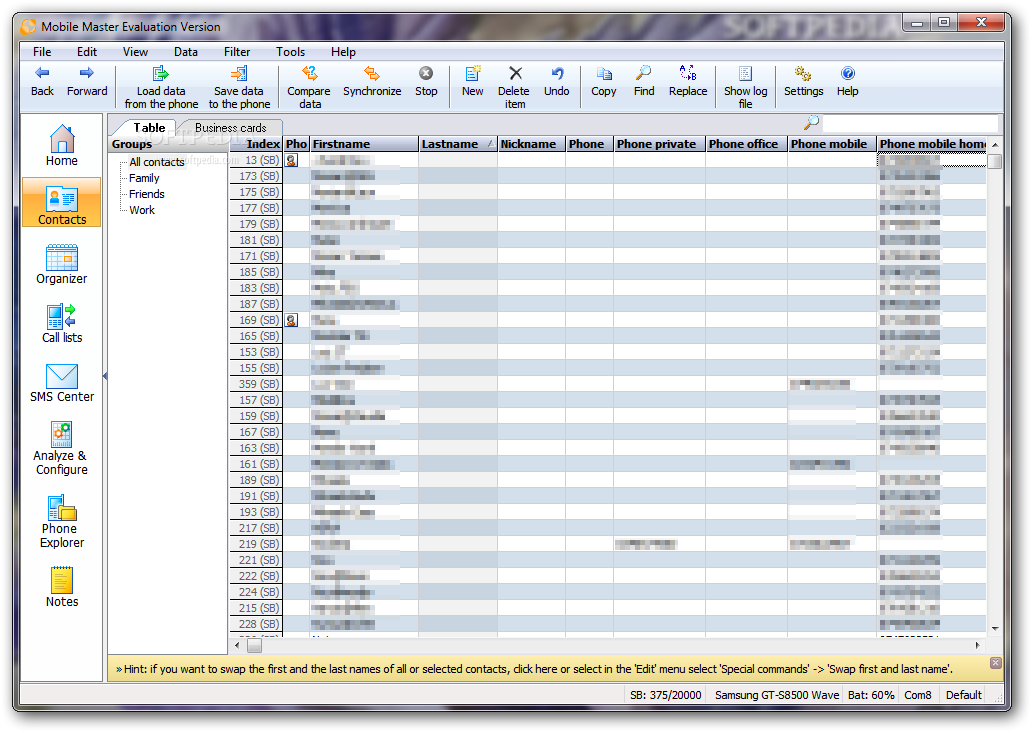Go to Home in sidebar
The height and width of the screenshot is (732, 1032).
[62, 145]
